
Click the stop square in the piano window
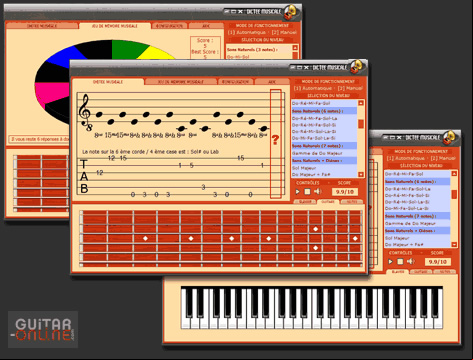[x=400, y=262]
